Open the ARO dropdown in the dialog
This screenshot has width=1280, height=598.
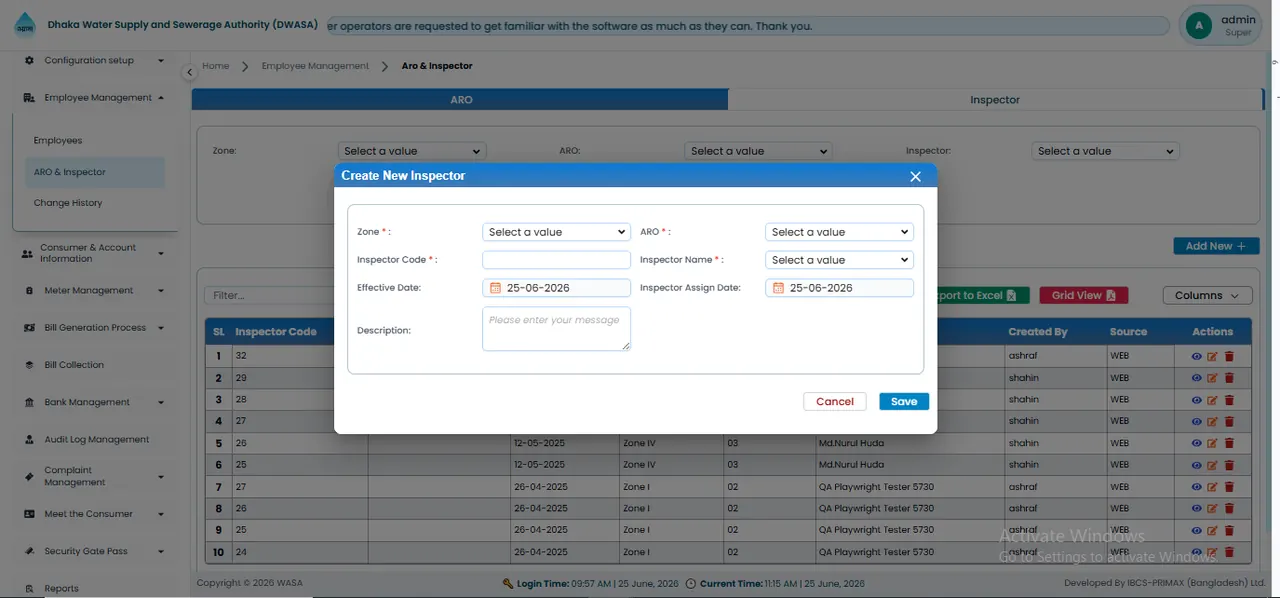(x=839, y=232)
